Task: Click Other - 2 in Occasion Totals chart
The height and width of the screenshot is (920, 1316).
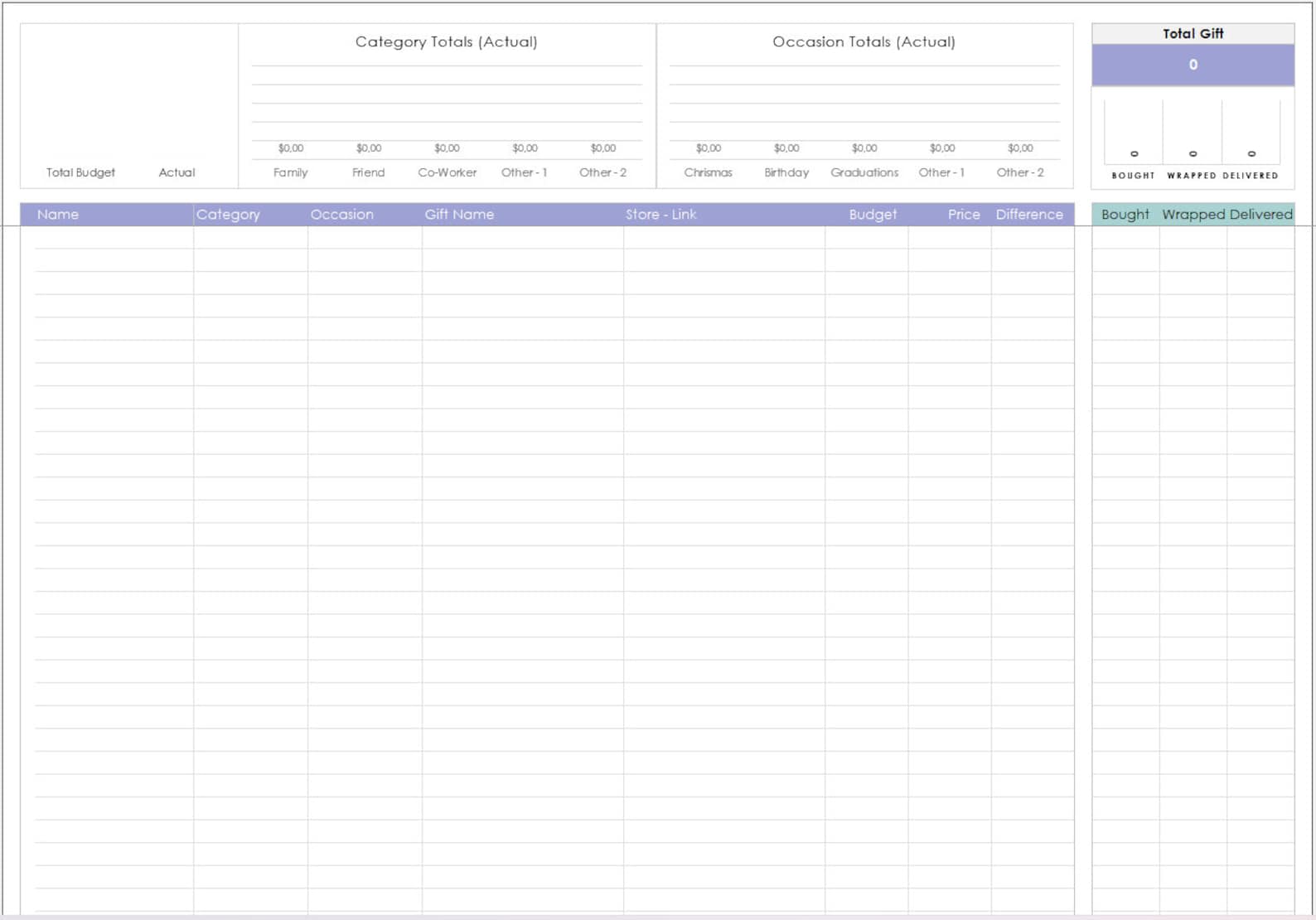Action: (x=1020, y=172)
